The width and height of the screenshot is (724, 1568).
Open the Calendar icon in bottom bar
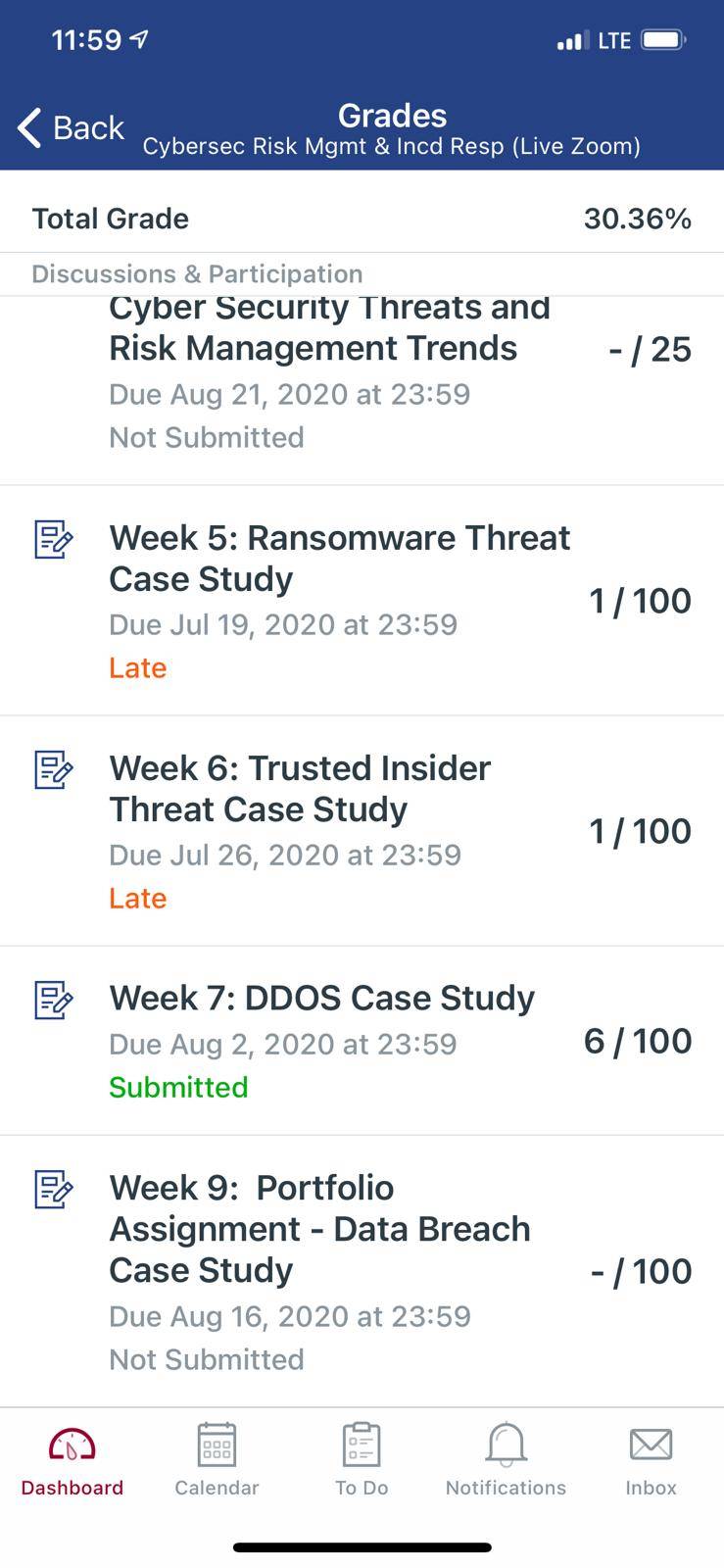click(x=217, y=1445)
